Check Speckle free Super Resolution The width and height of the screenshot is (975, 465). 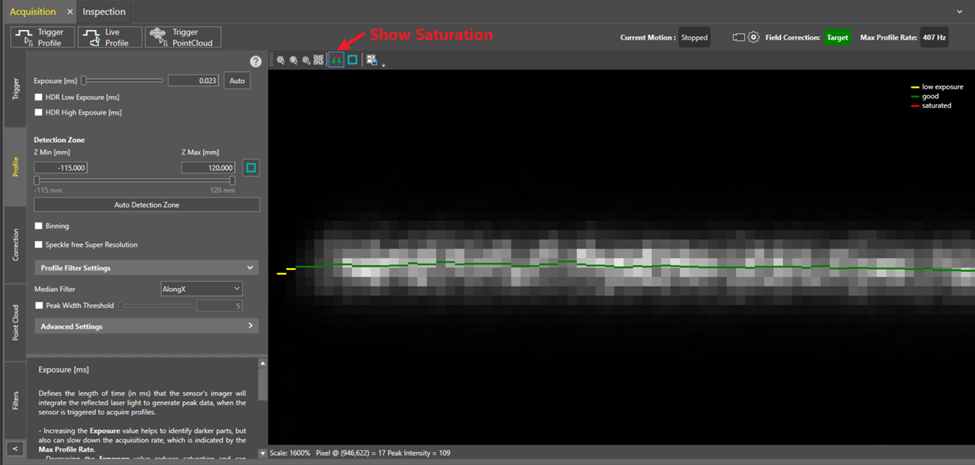[39, 244]
